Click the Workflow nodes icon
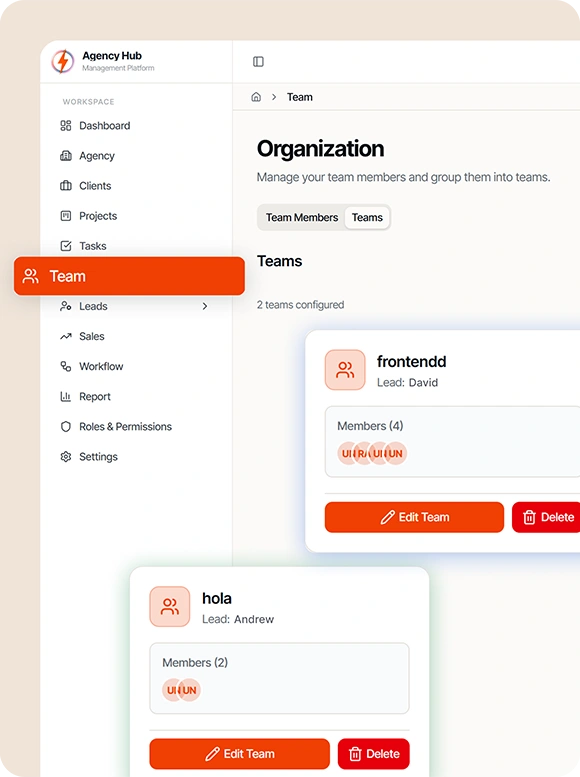Viewport: 580px width, 777px height. pos(65,366)
